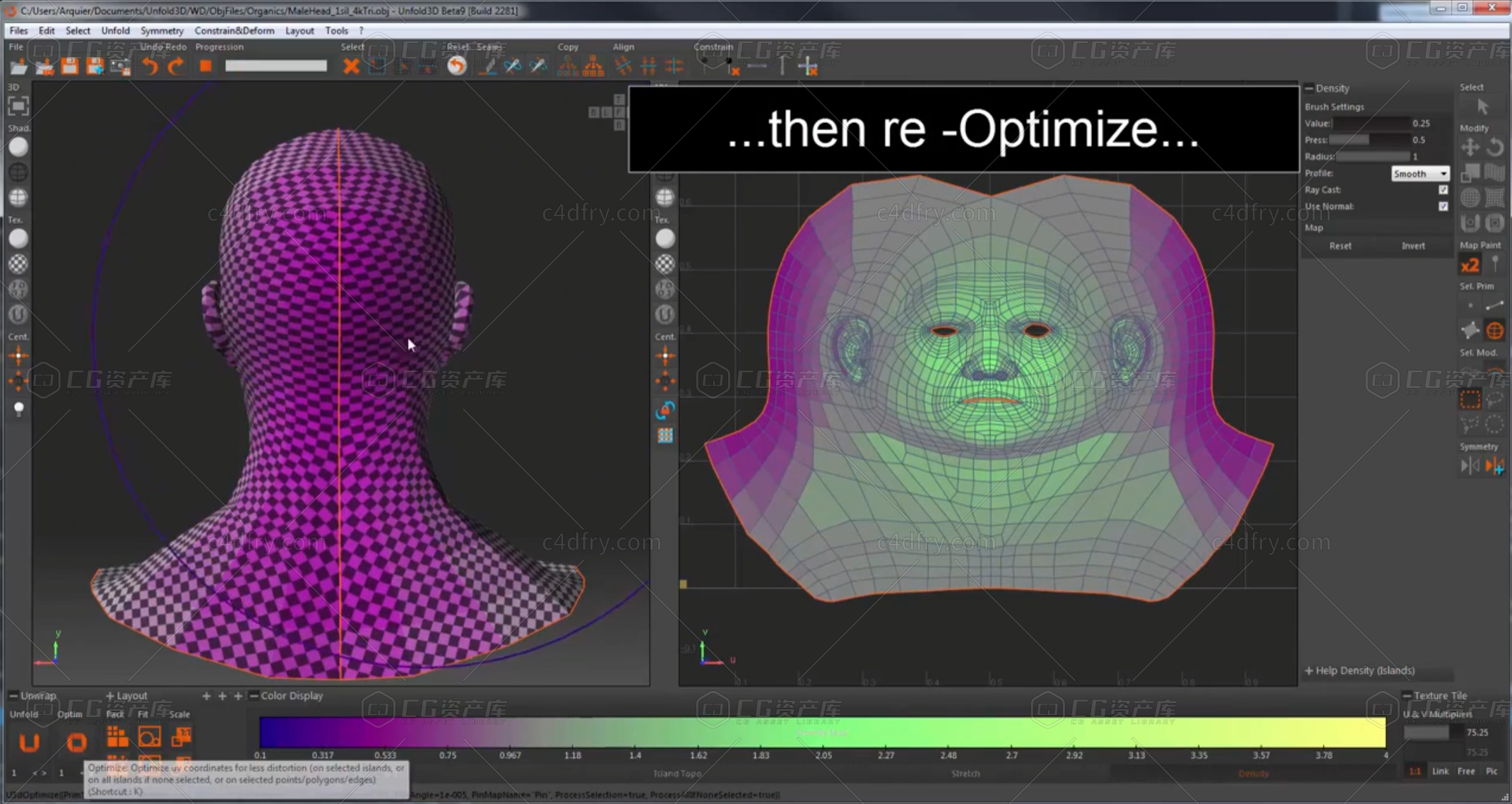This screenshot has height=804, width=1512.
Task: Click the density color gradient bar
Action: 823,732
